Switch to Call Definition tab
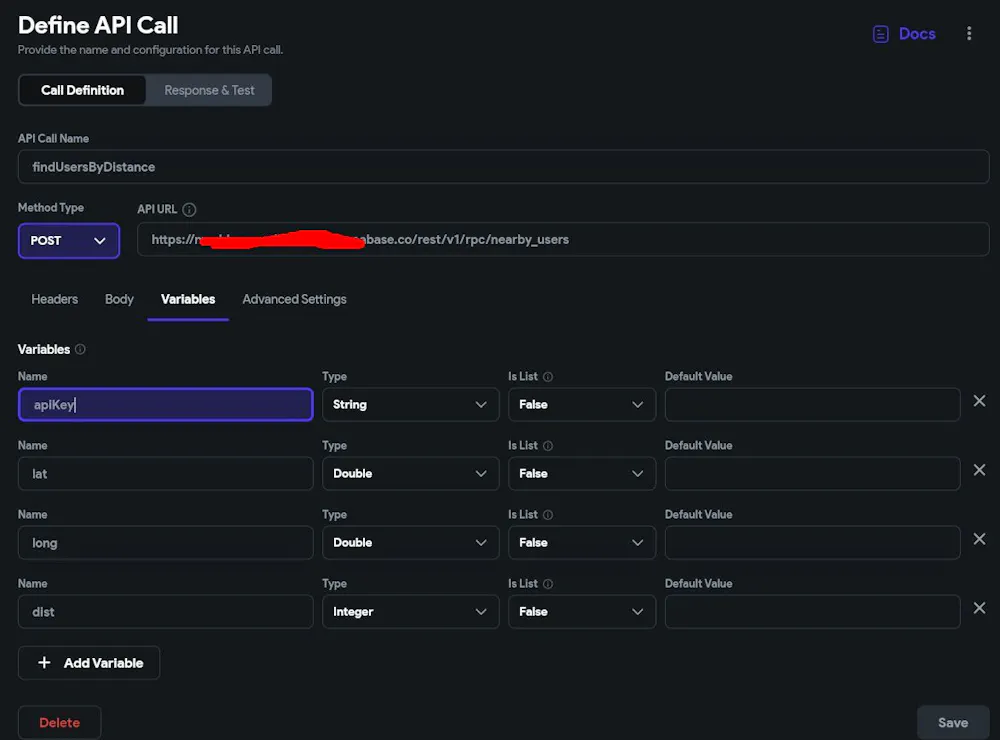Screen dimensions: 1000x740 click(82, 90)
